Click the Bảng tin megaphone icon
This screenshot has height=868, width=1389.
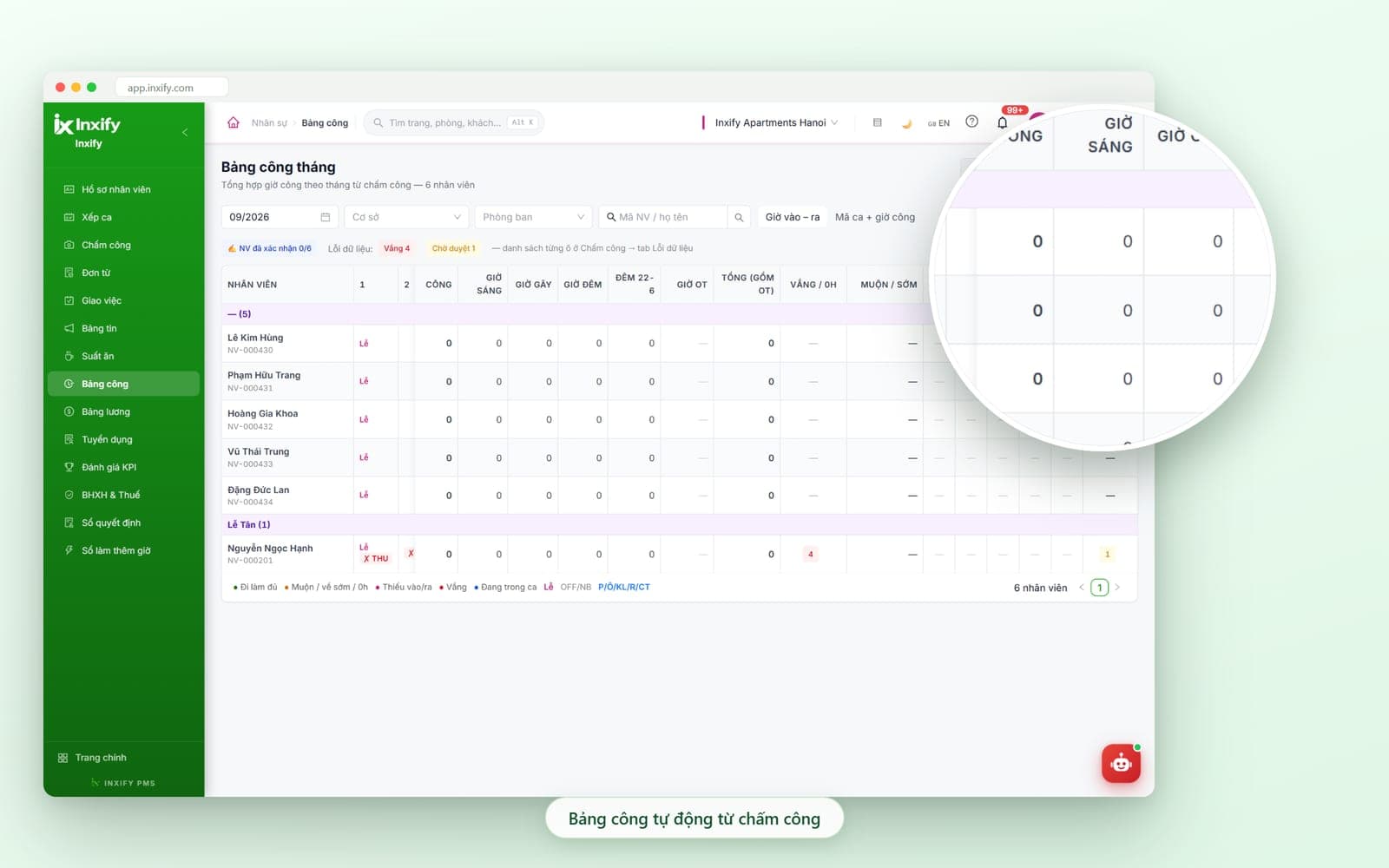click(69, 328)
